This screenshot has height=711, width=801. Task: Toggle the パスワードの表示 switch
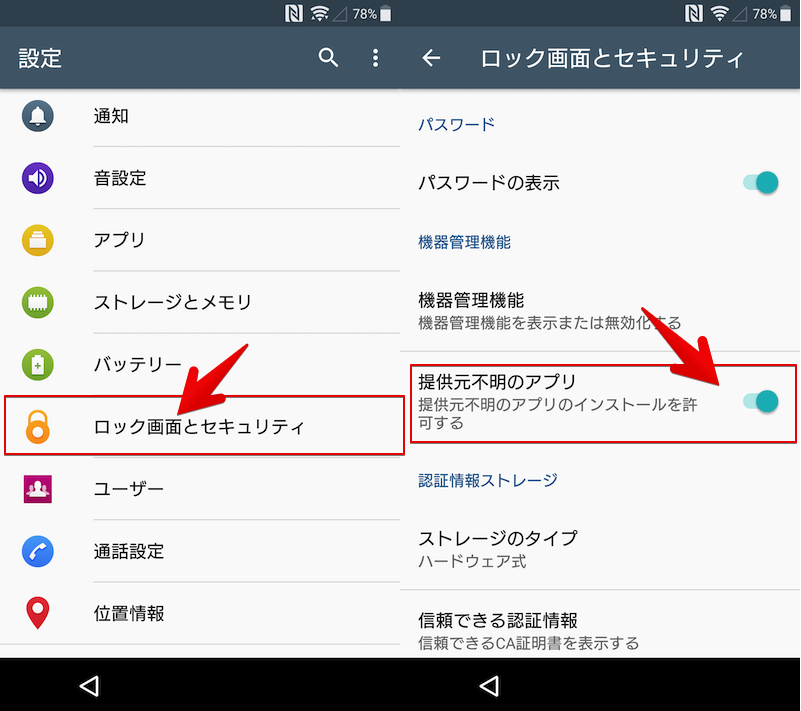[x=761, y=182]
